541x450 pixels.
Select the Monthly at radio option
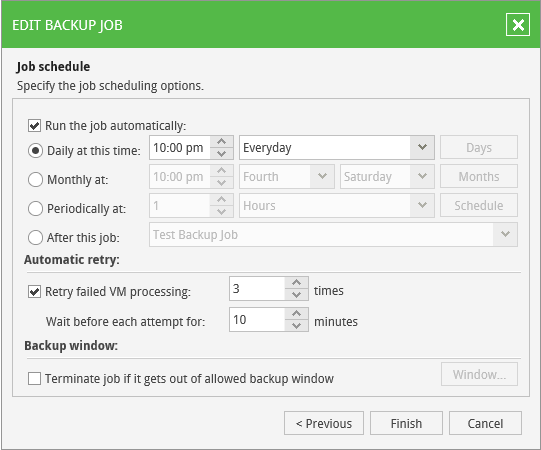pyautogui.click(x=36, y=179)
